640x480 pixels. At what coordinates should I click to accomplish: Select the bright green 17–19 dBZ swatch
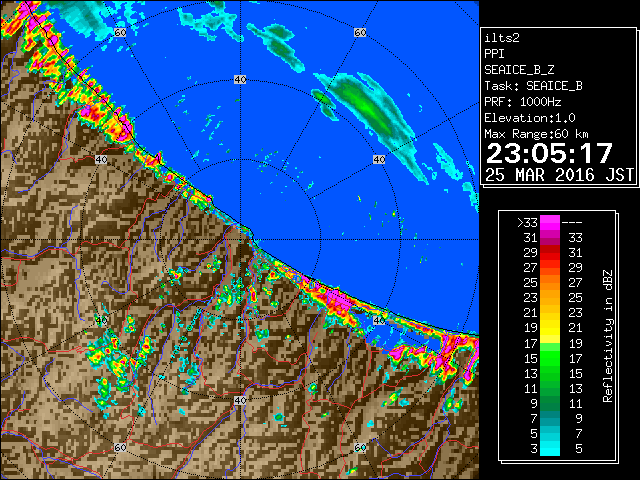(x=550, y=347)
